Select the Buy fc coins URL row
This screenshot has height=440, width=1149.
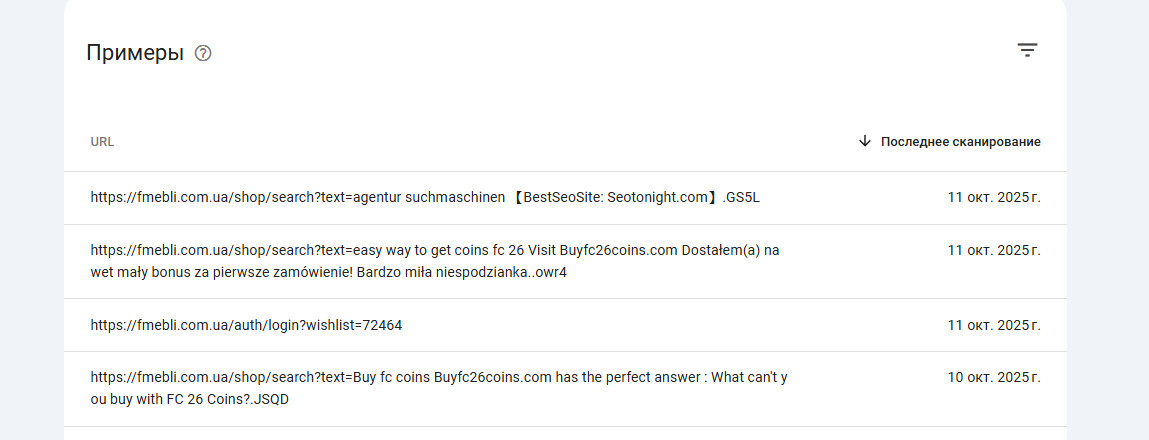(x=440, y=378)
